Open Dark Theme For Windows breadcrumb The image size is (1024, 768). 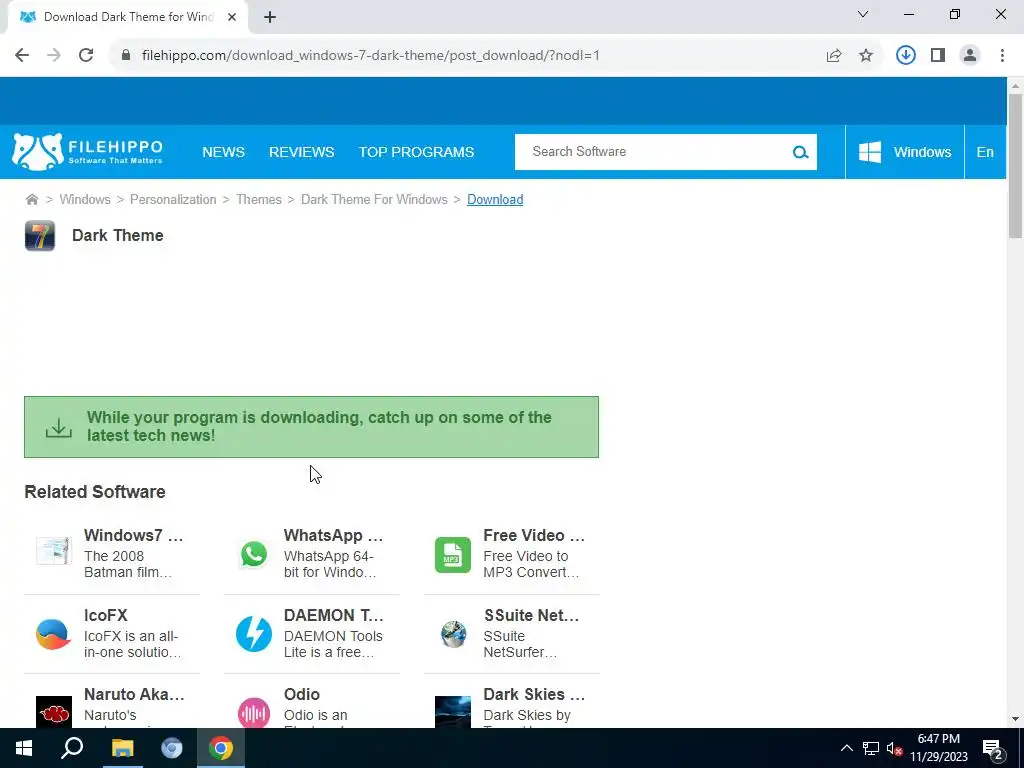click(x=374, y=199)
